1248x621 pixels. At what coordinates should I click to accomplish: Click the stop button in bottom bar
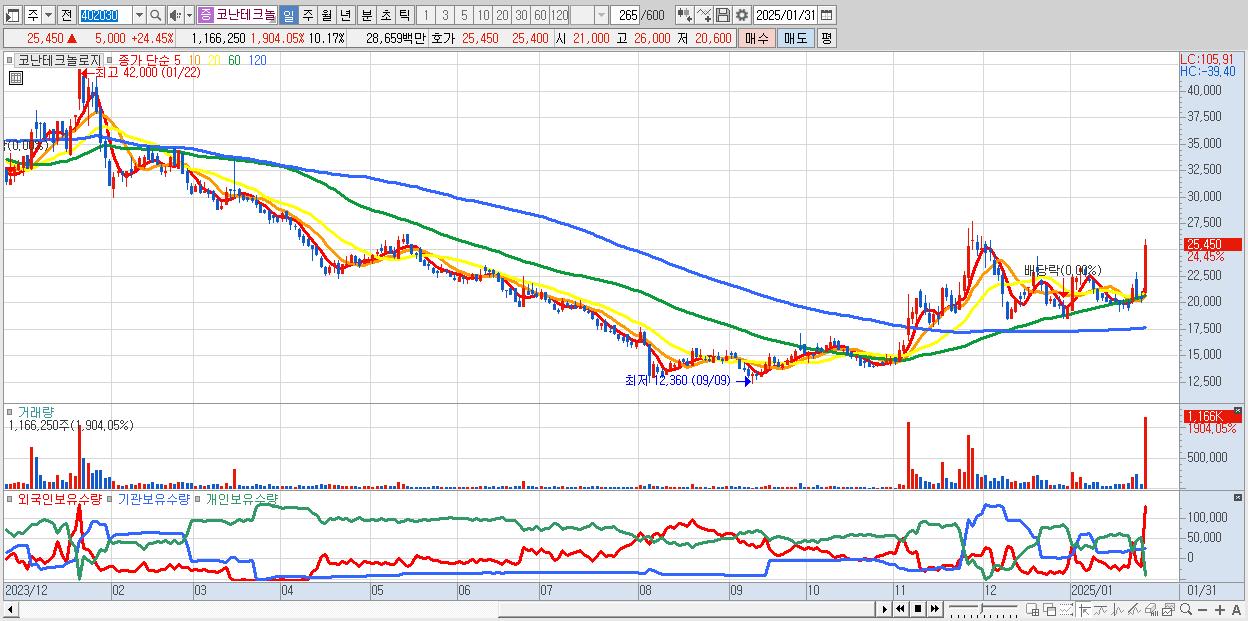pyautogui.click(x=918, y=609)
